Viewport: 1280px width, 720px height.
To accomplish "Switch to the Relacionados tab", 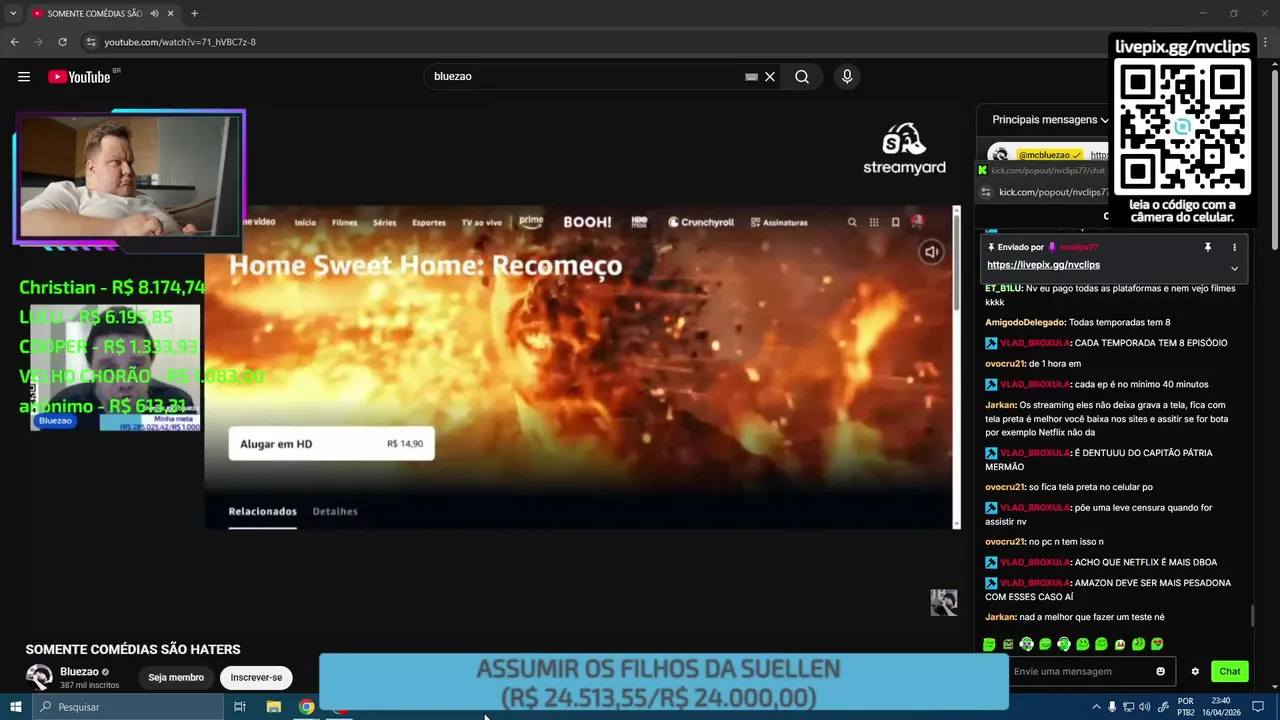I will [262, 511].
